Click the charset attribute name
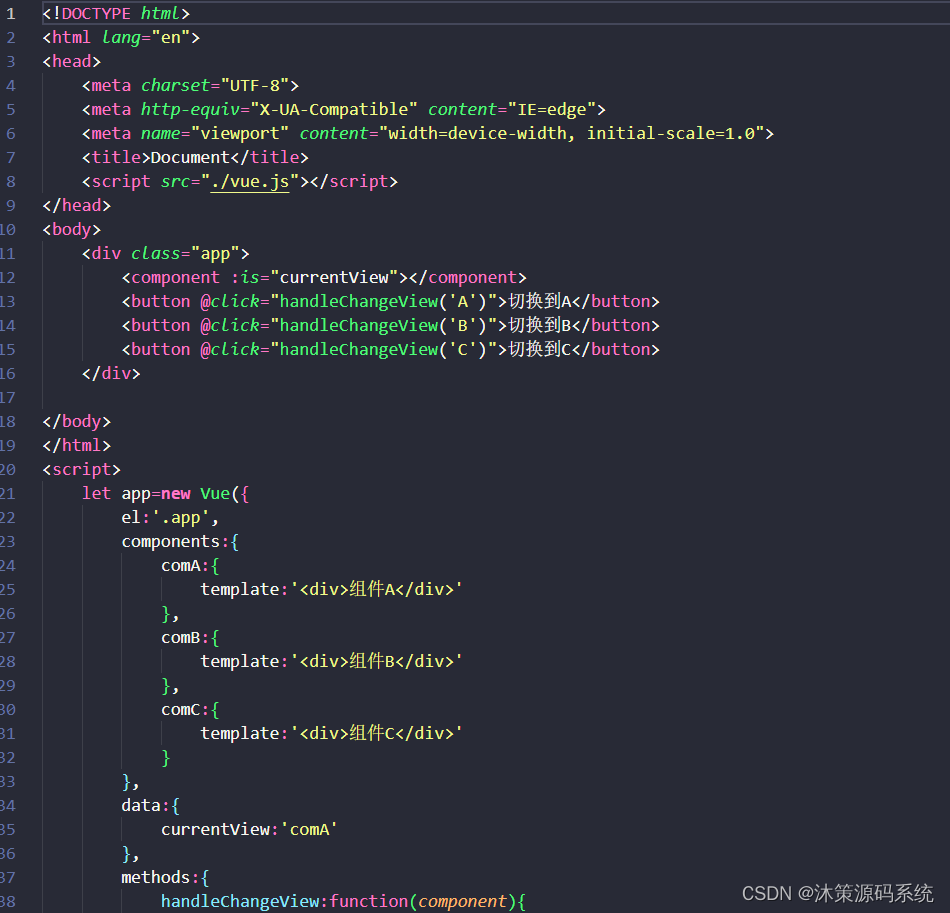950x913 pixels. 175,85
